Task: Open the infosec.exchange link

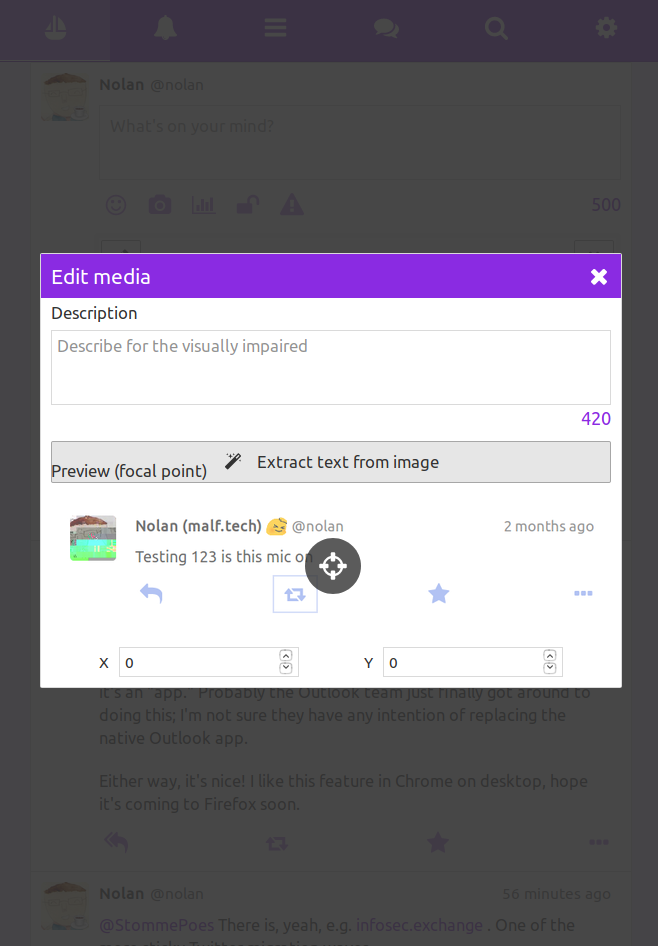Action: [419, 925]
